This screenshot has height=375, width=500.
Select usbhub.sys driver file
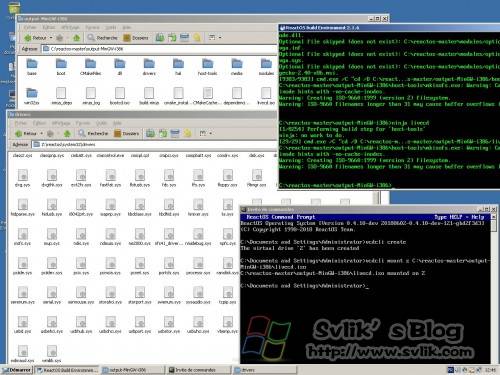(81, 324)
